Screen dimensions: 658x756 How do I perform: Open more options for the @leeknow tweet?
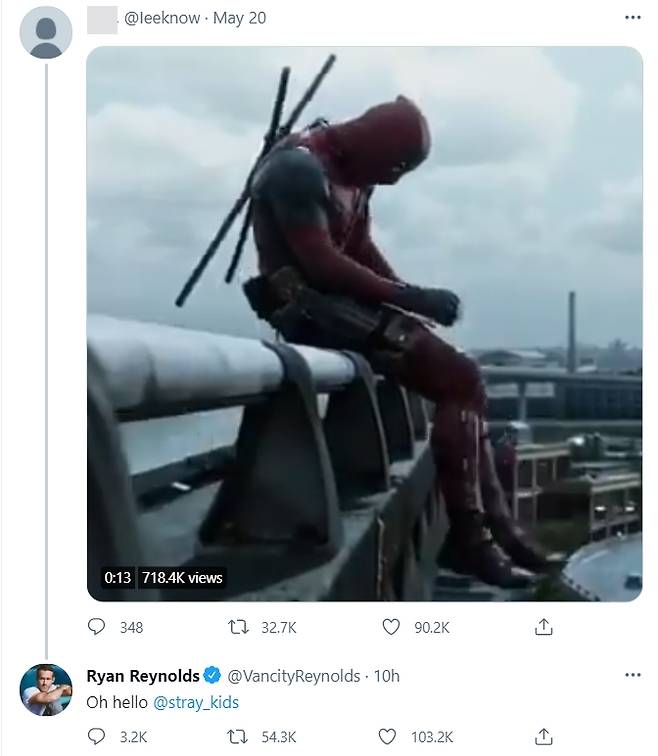pyautogui.click(x=632, y=18)
